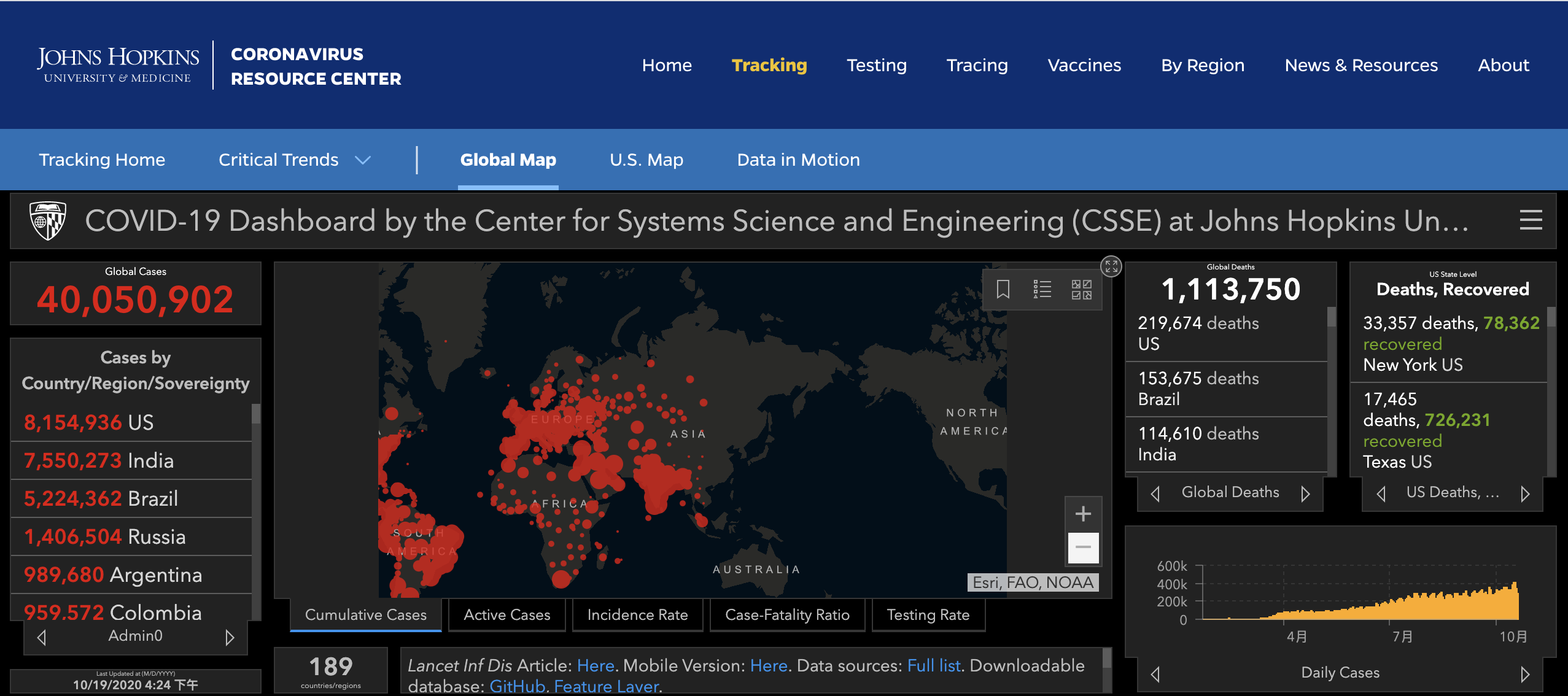Switch to next US Deaths panel
1568x696 pixels.
1524,493
